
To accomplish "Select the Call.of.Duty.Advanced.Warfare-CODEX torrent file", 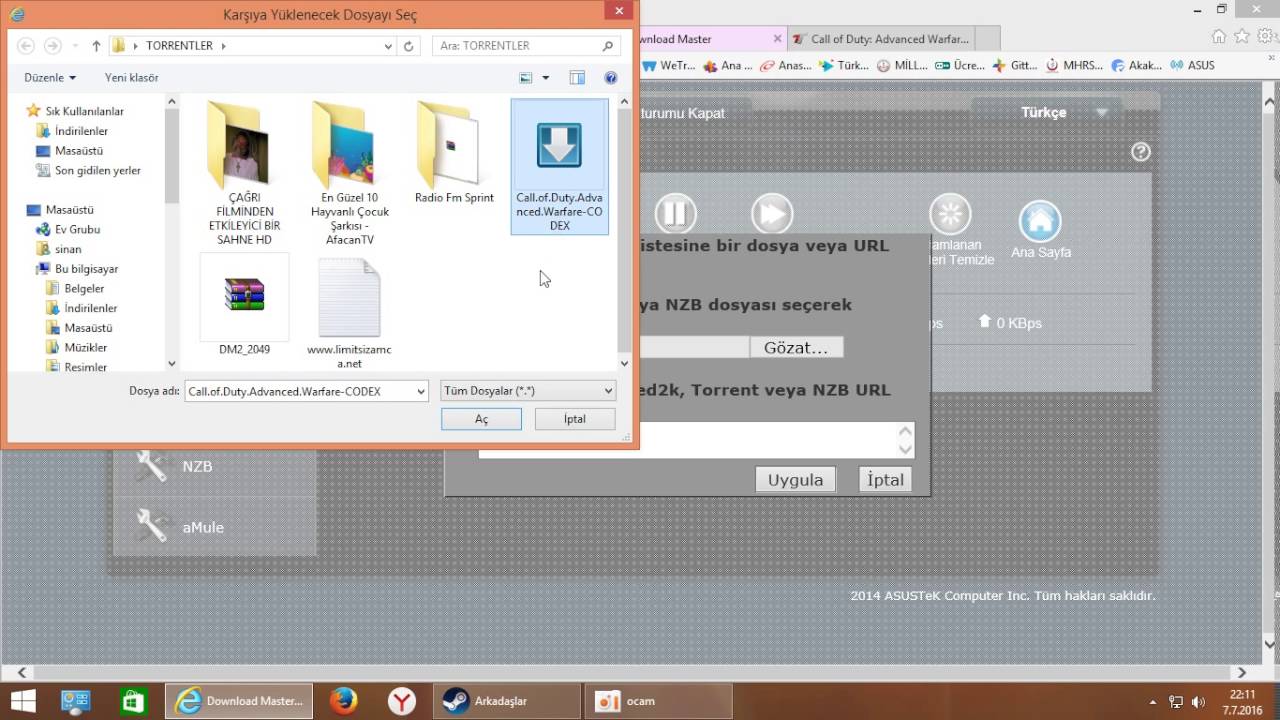I will (559, 167).
